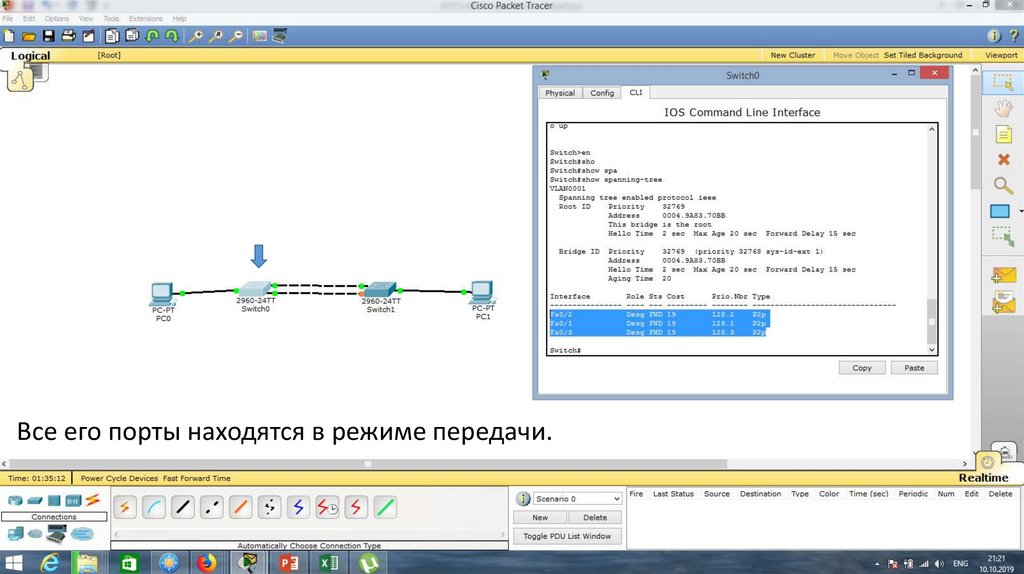
Task: Add a complex PDU envelope
Action: tap(1003, 302)
